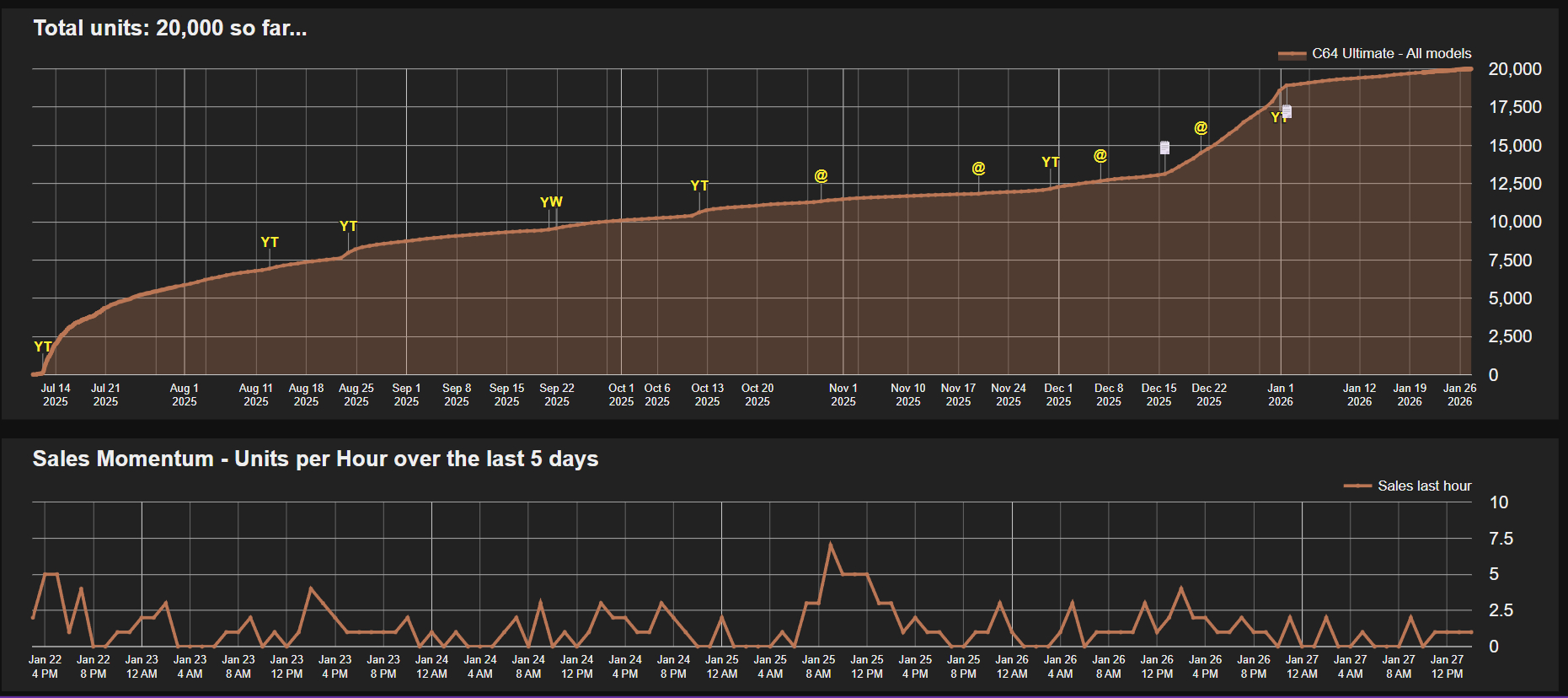Click the @ marker near Dec 22
1568x698 pixels.
pos(1201,127)
